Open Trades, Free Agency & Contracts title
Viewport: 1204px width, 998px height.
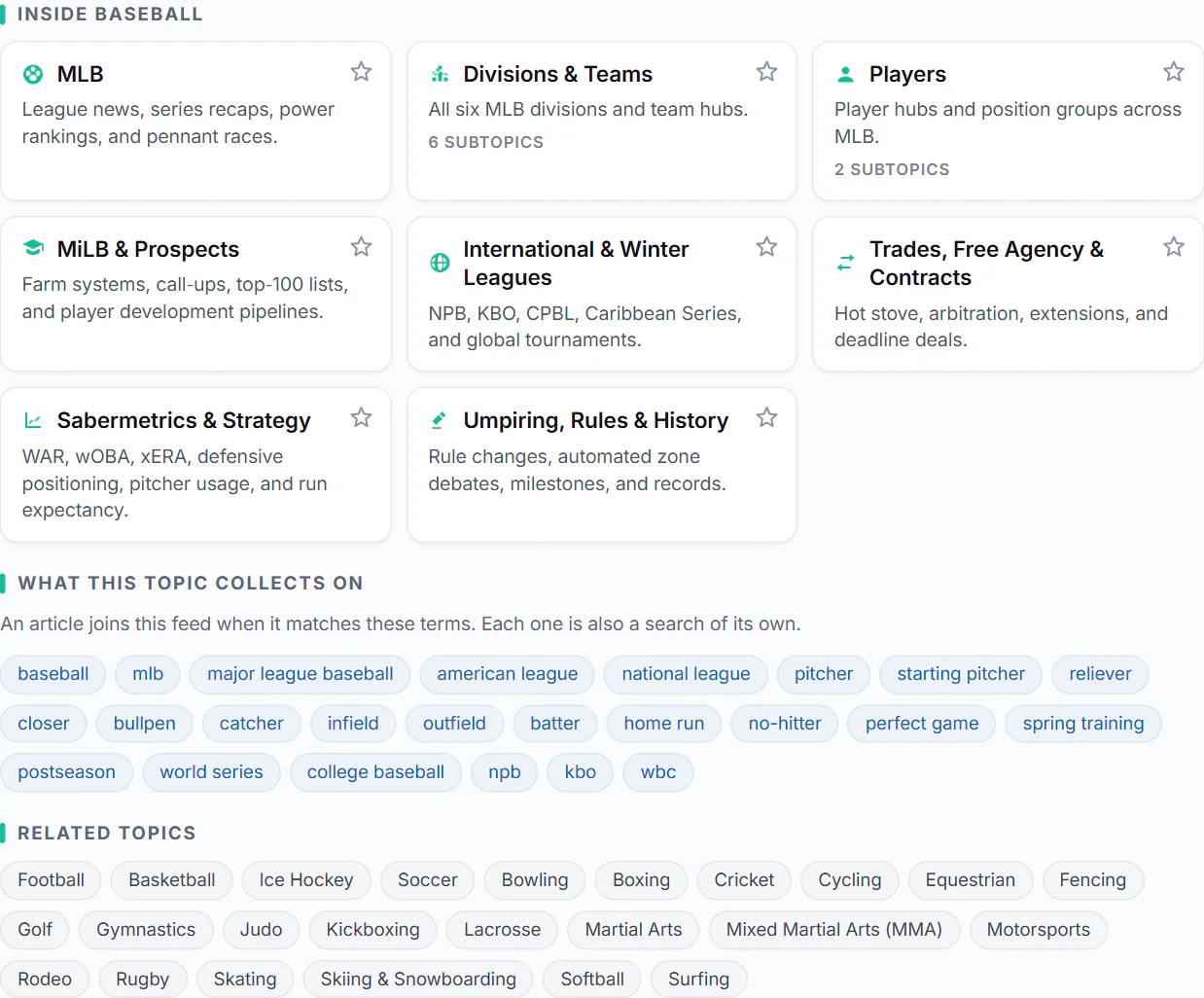986,263
